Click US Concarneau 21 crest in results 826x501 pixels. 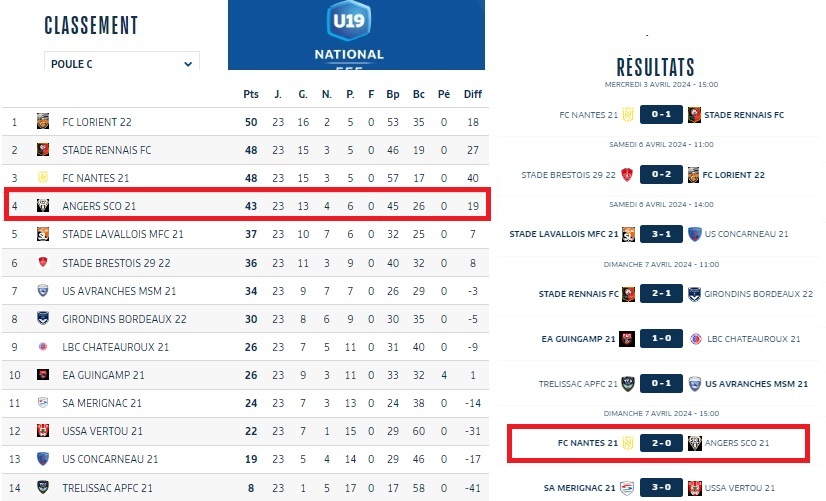tap(694, 235)
